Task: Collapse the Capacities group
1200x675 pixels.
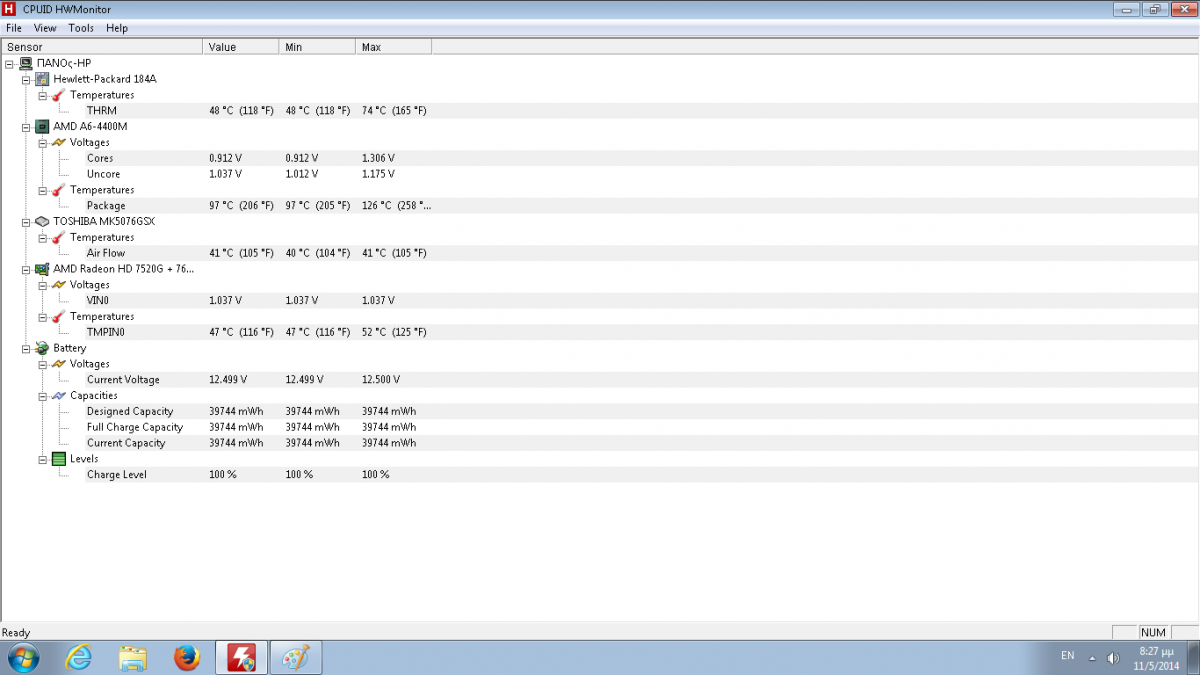Action: point(43,395)
